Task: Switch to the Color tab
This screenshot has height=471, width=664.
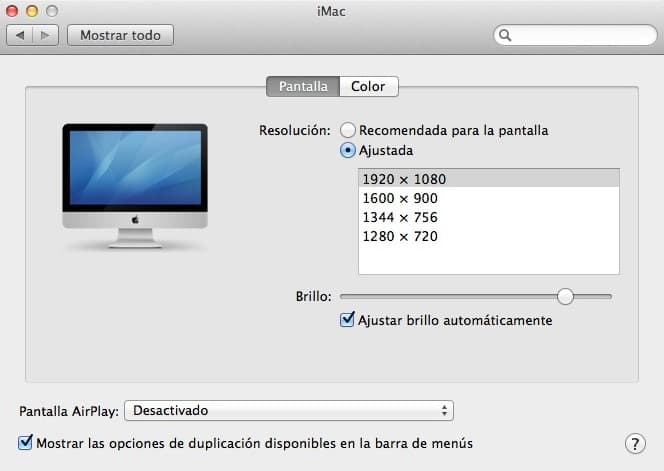Action: (368, 87)
